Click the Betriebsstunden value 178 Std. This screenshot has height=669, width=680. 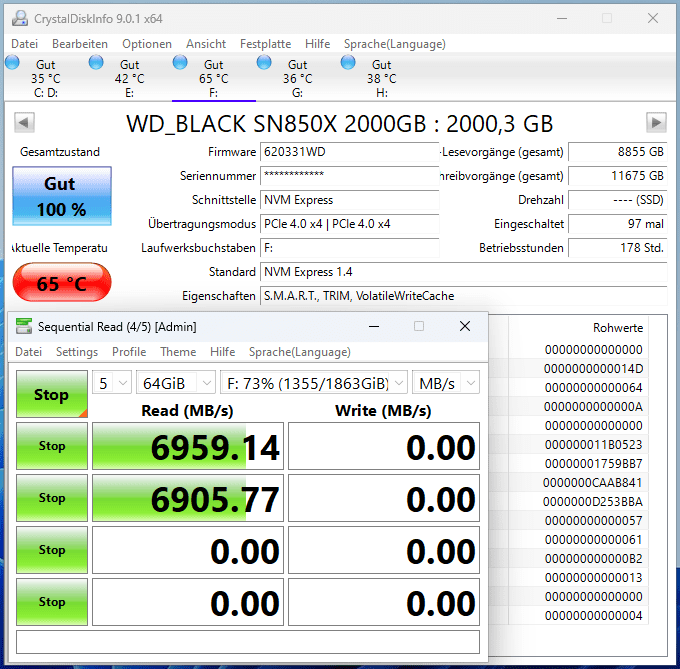pyautogui.click(x=618, y=248)
